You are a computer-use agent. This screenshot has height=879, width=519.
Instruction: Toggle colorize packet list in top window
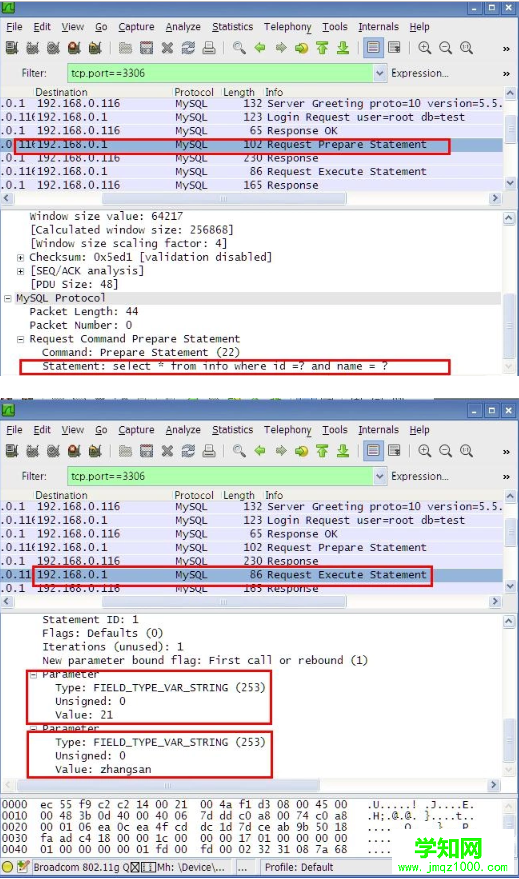[373, 48]
